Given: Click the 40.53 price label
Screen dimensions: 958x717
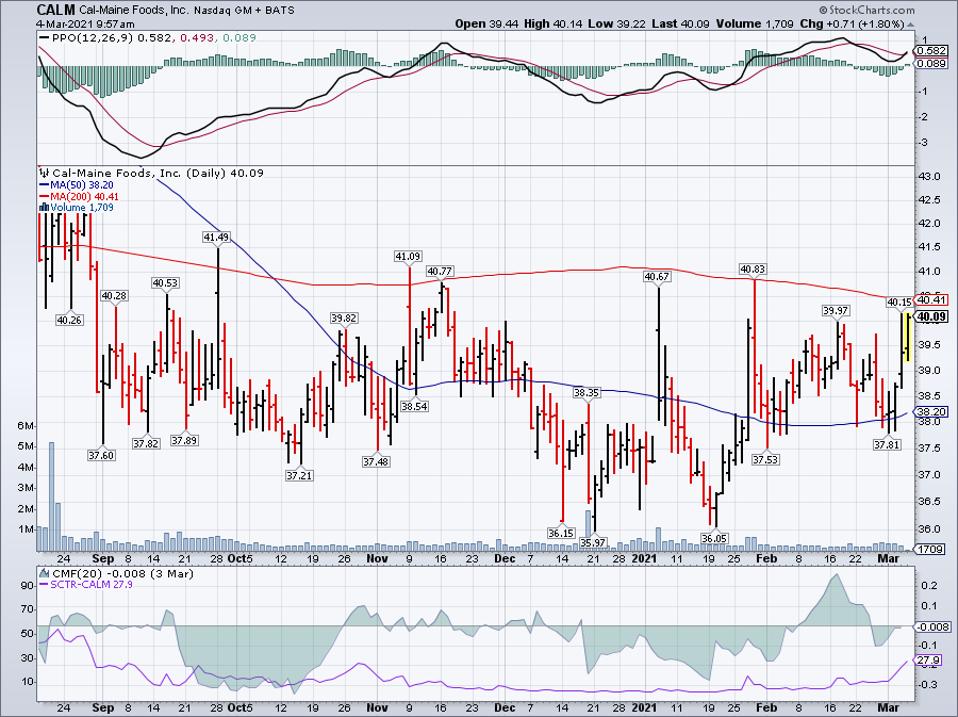Looking at the screenshot, I should [x=166, y=283].
